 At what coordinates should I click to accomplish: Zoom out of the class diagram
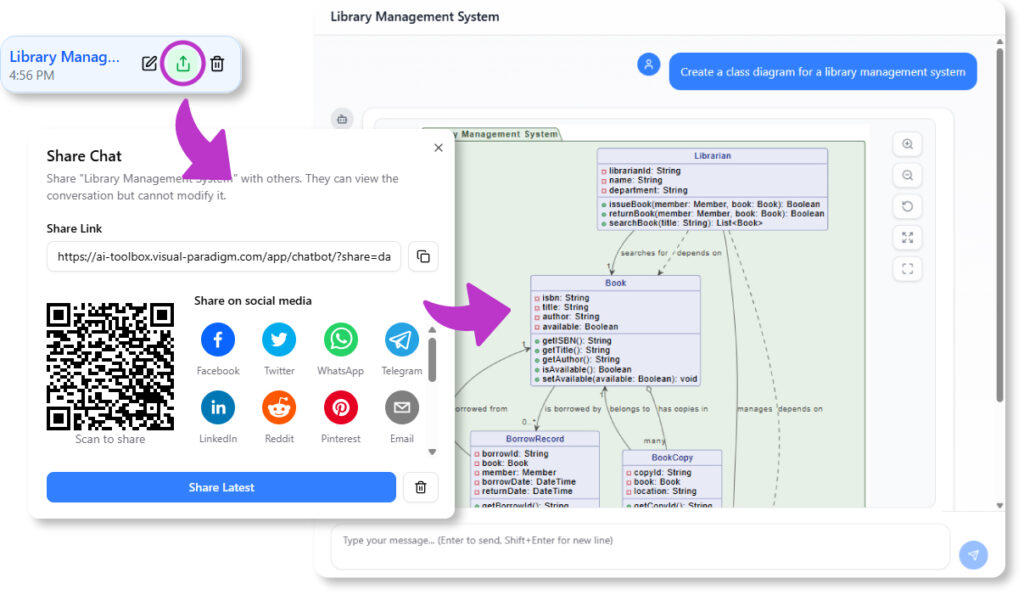[907, 174]
